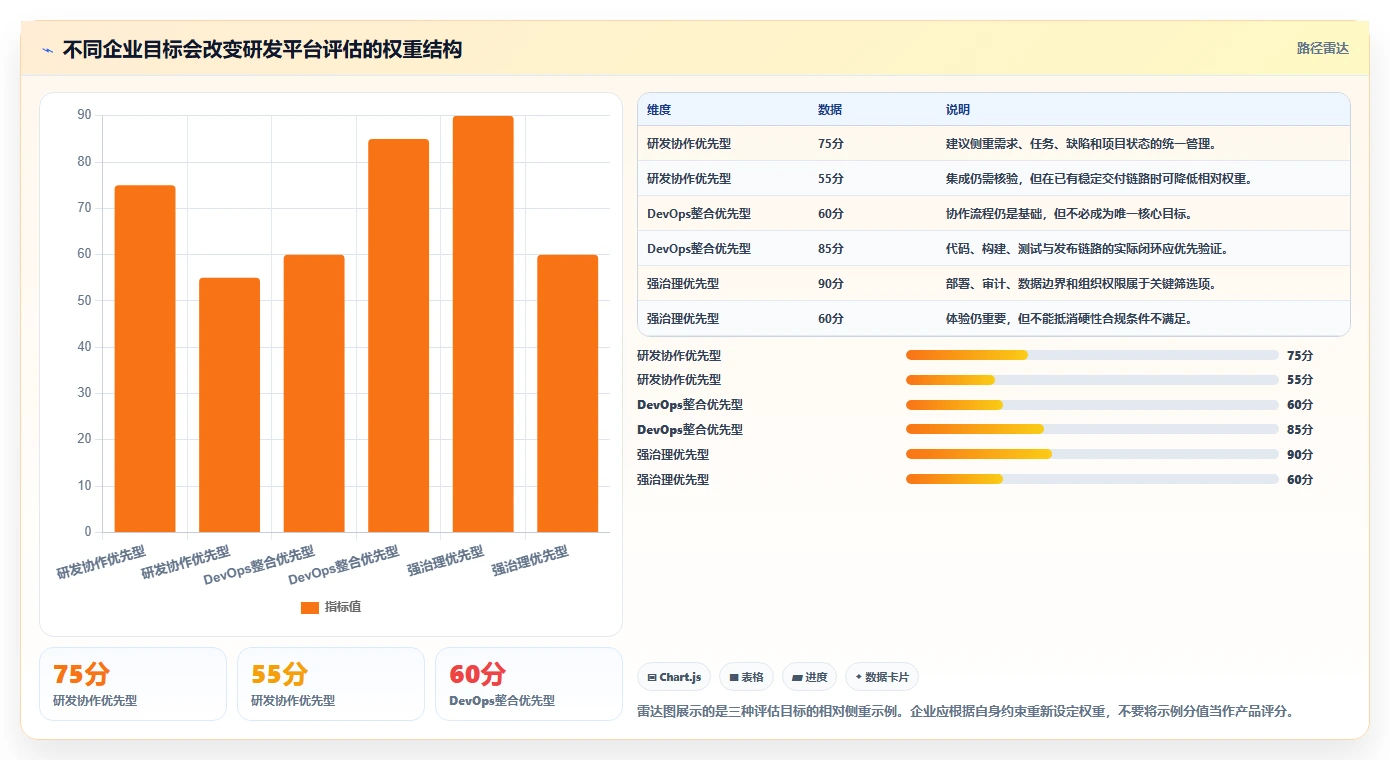Click the 85分 value beside progress bar
This screenshot has width=1390, height=760.
[x=1300, y=430]
